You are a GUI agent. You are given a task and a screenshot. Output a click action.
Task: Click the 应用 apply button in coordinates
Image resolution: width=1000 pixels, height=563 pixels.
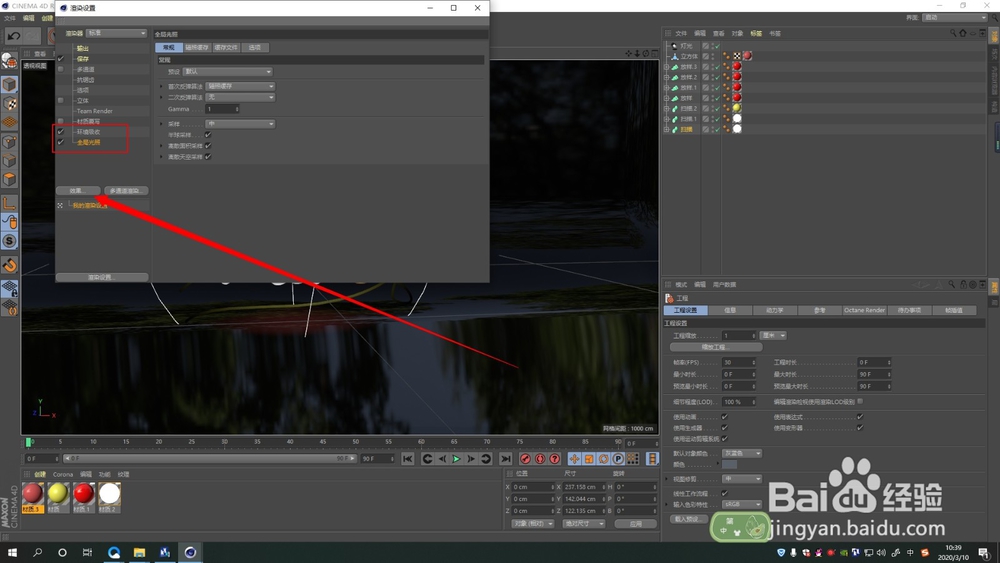pyautogui.click(x=636, y=523)
